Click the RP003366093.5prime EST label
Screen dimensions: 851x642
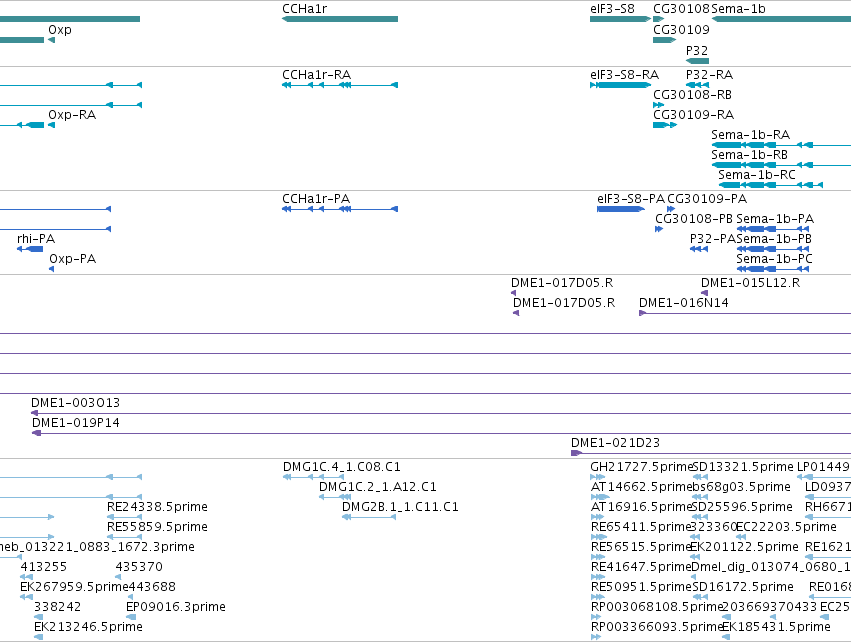[657, 627]
